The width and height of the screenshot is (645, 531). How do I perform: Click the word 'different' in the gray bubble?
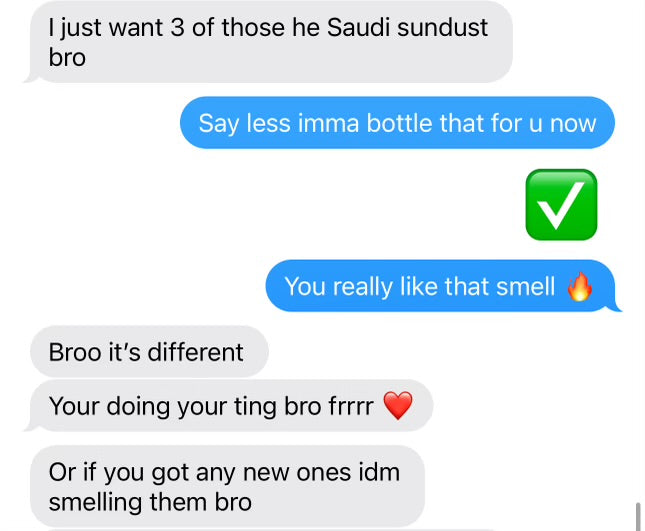pyautogui.click(x=195, y=352)
